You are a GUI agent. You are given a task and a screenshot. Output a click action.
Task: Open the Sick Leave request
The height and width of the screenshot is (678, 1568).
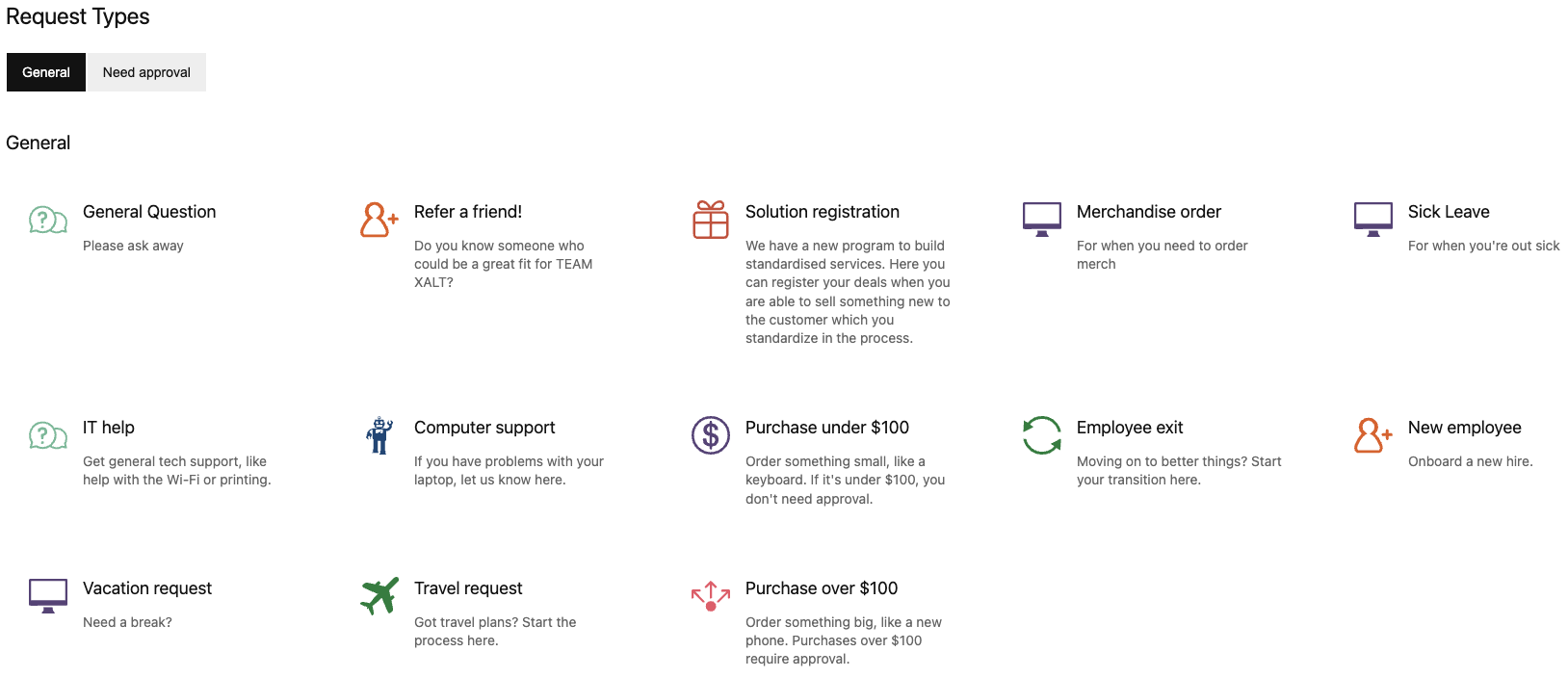(1449, 212)
